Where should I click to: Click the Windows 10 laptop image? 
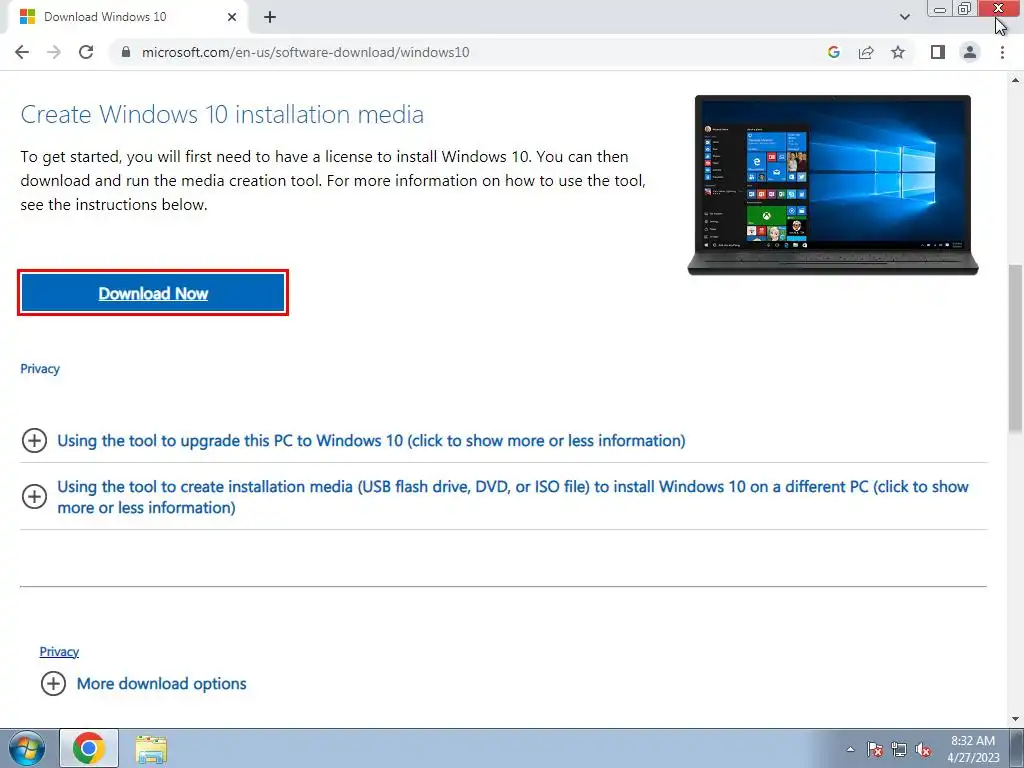click(x=833, y=185)
